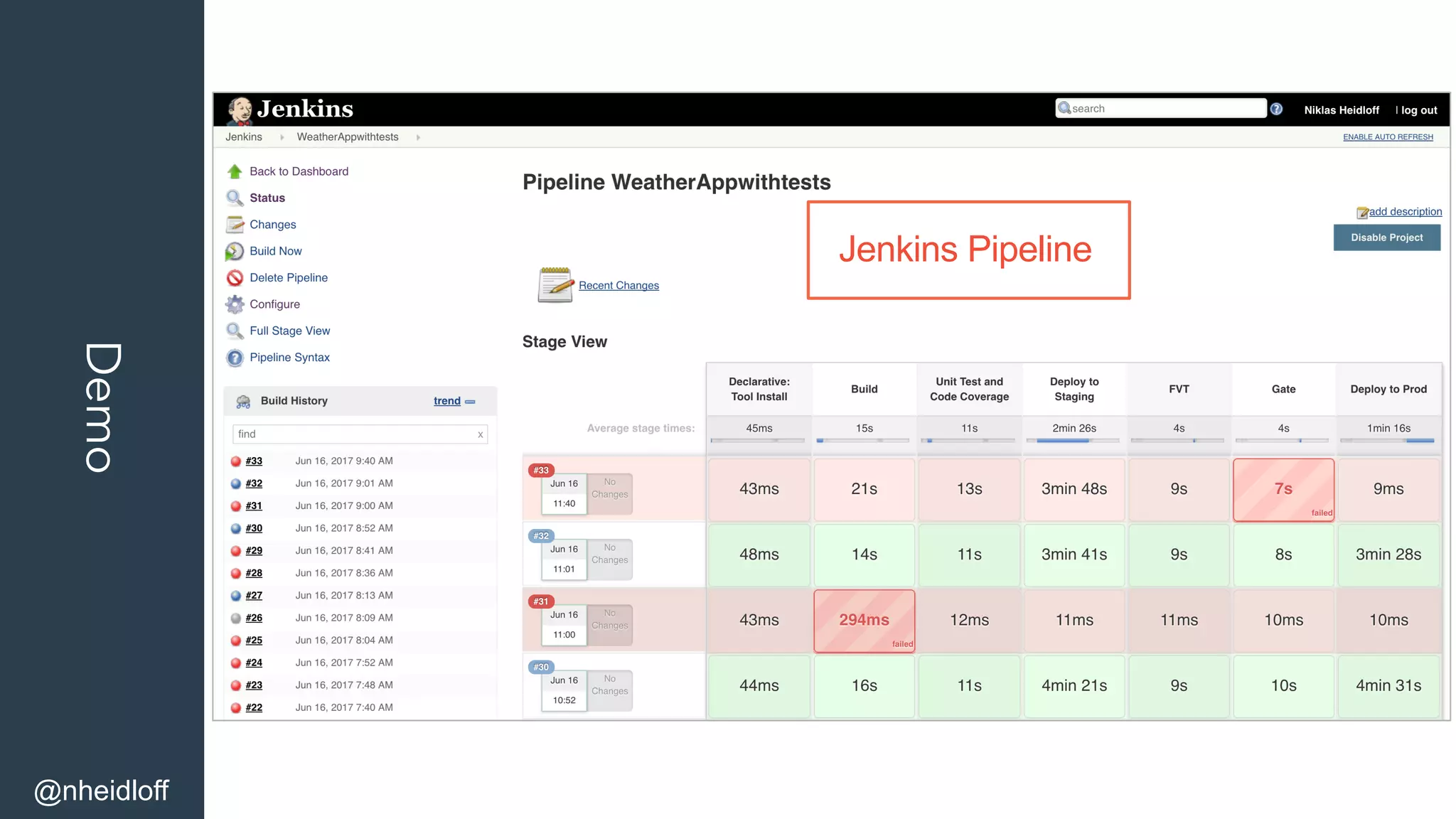Click the failed 7s Gate stage cell
The image size is (1456, 819).
click(1284, 490)
